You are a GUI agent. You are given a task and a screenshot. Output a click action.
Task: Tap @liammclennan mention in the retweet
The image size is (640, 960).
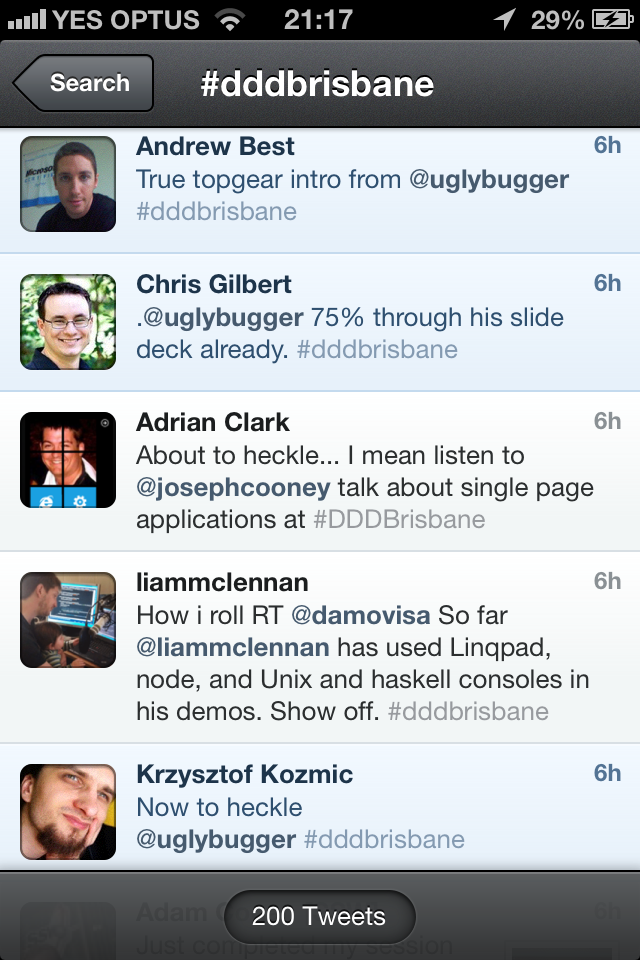(x=233, y=648)
